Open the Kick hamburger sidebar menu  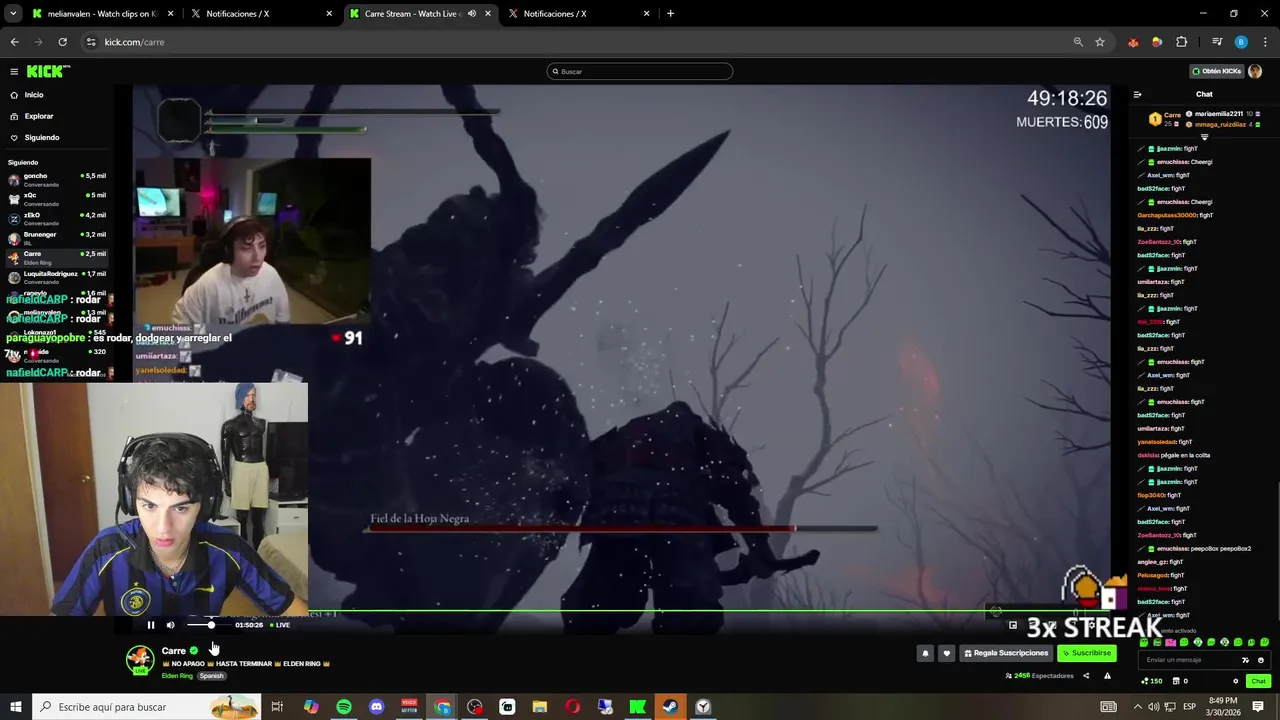(x=14, y=71)
